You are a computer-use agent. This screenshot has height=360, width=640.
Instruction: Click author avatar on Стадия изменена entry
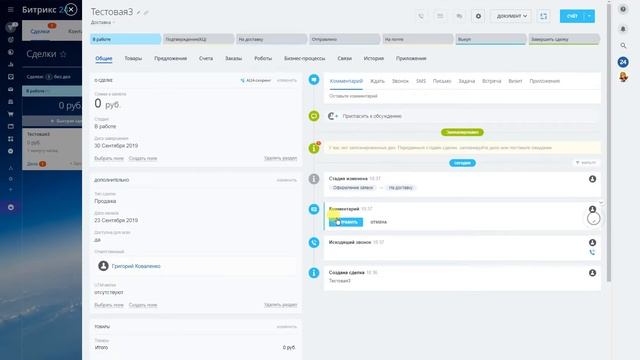(592, 179)
